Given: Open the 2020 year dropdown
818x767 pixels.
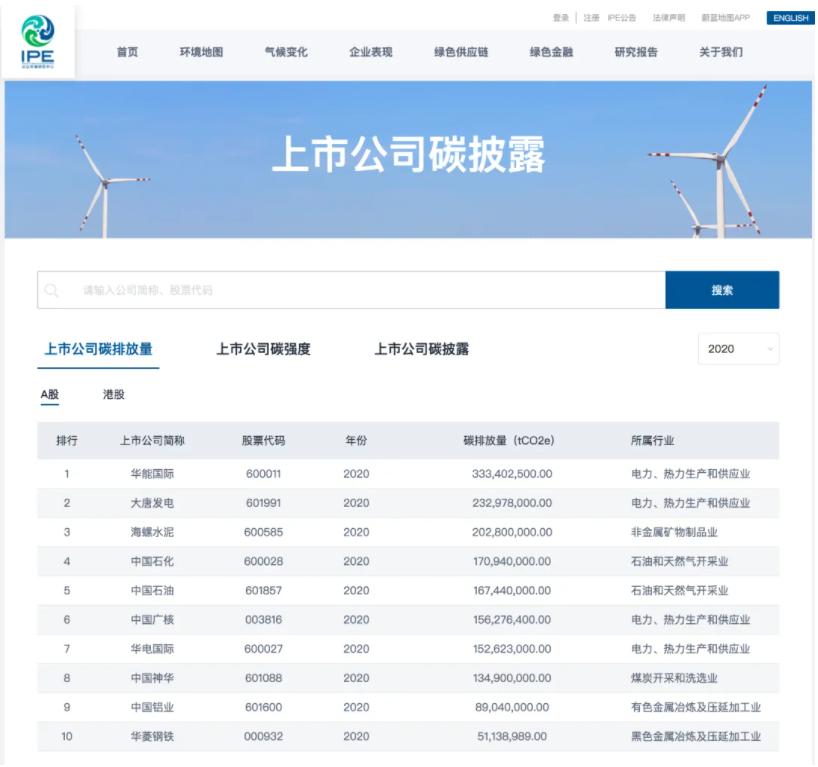Looking at the screenshot, I should [738, 349].
